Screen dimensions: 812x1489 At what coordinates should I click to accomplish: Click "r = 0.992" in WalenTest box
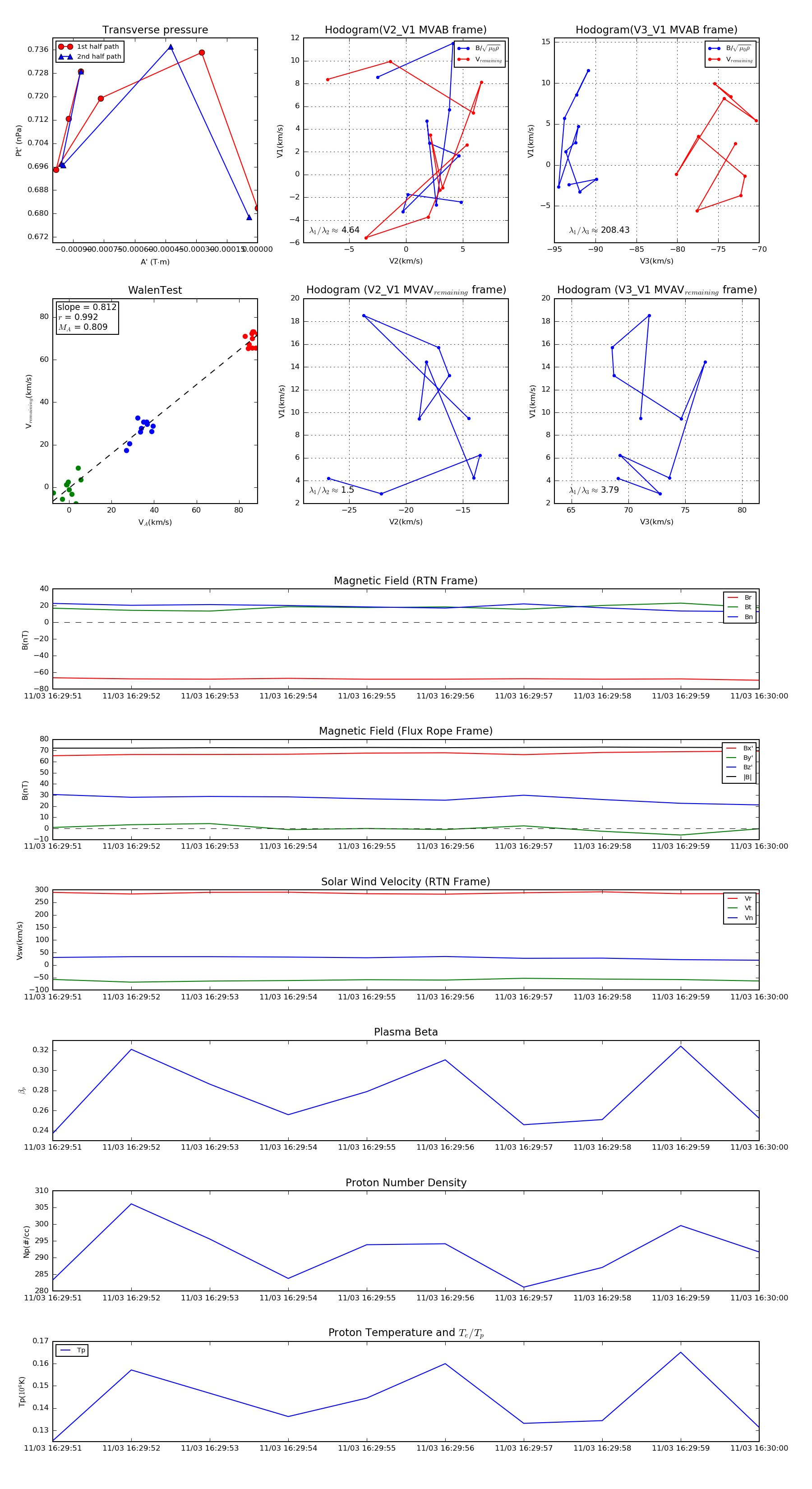78,317
